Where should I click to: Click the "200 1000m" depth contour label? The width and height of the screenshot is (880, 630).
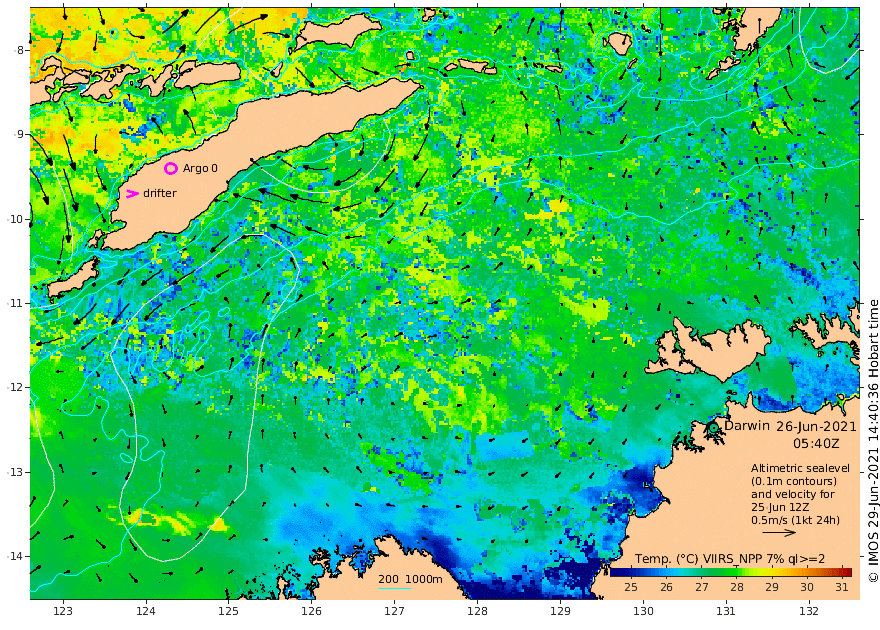point(410,579)
